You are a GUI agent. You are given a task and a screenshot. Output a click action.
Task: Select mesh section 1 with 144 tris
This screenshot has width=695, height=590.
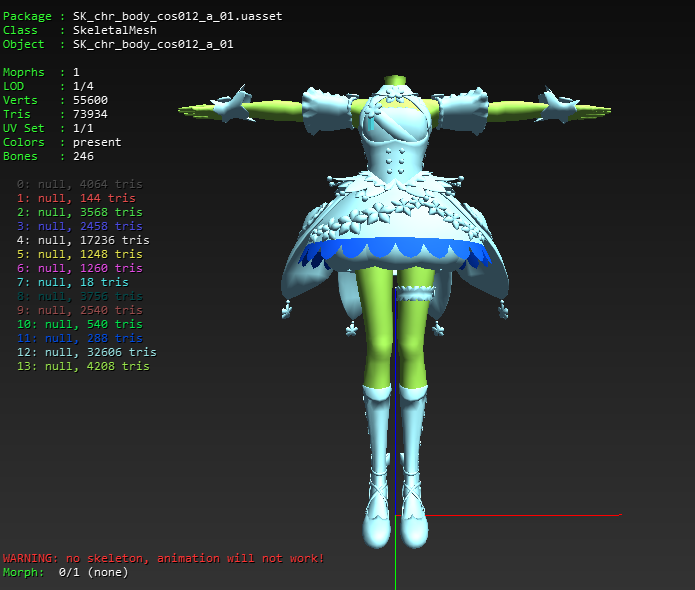pyautogui.click(x=76, y=198)
